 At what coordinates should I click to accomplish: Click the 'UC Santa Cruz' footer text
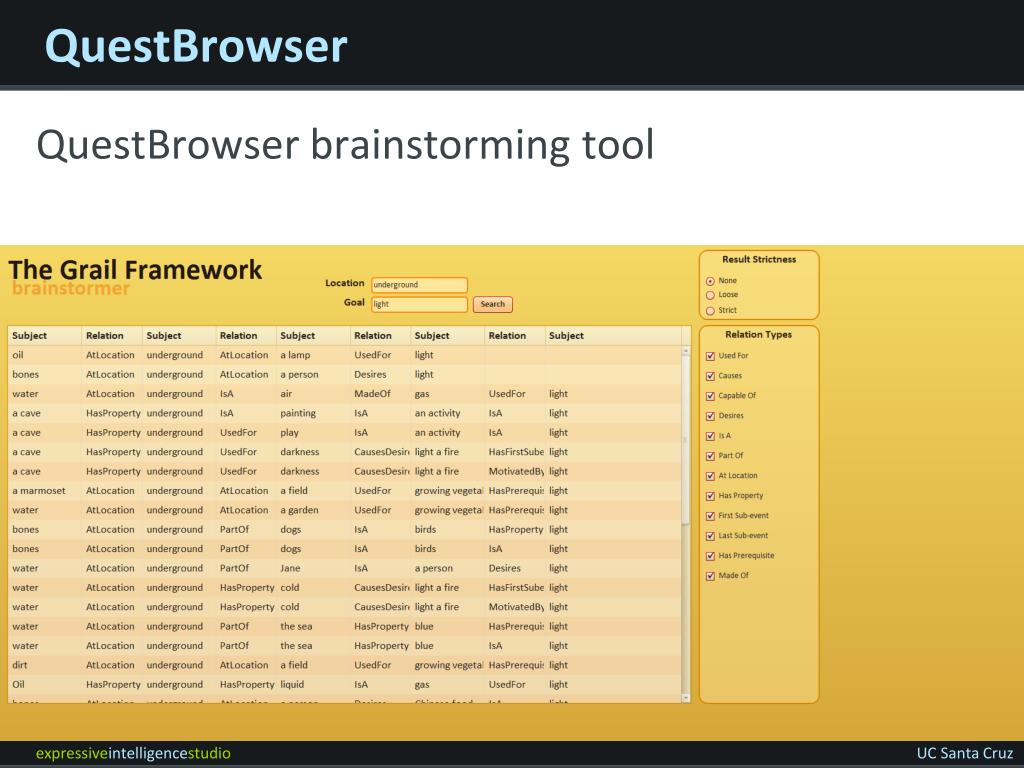(965, 753)
